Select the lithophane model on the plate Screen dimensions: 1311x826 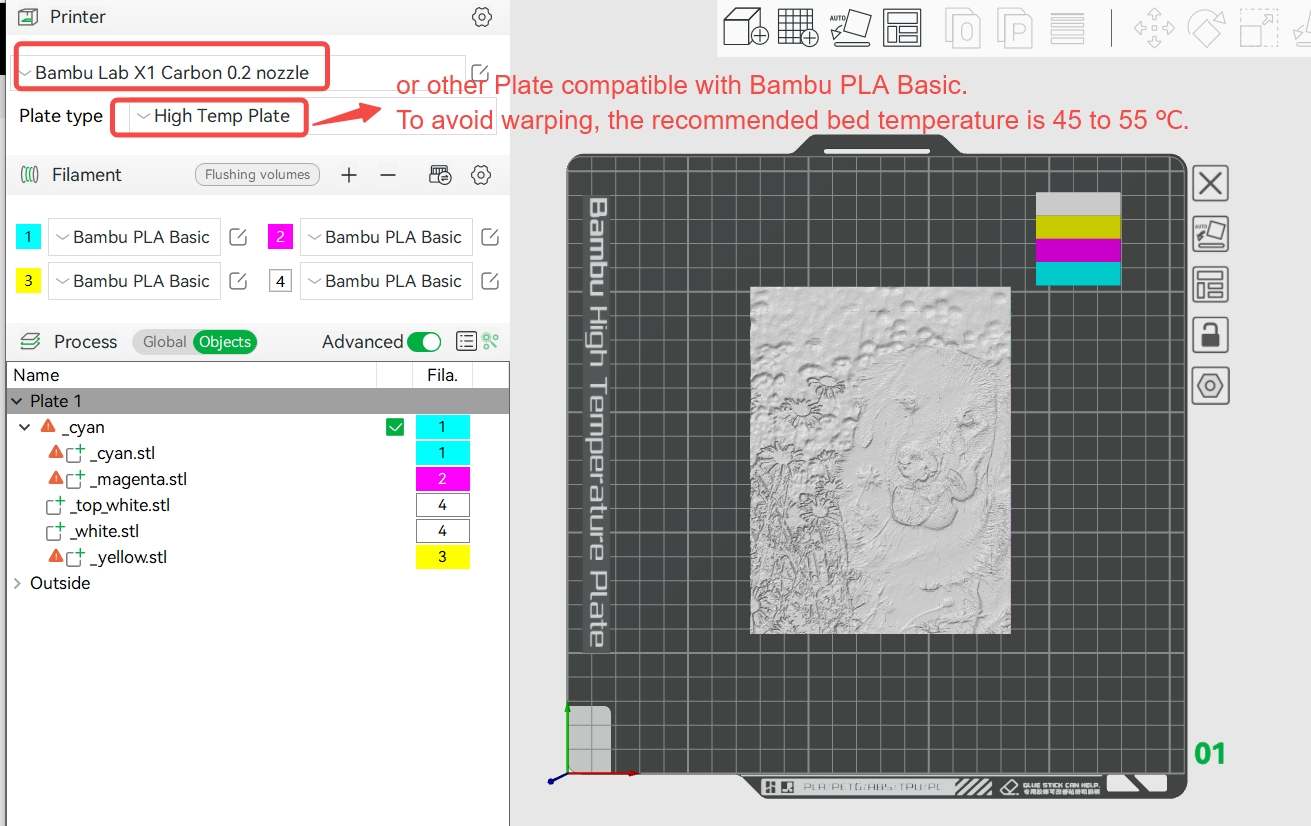(x=880, y=460)
